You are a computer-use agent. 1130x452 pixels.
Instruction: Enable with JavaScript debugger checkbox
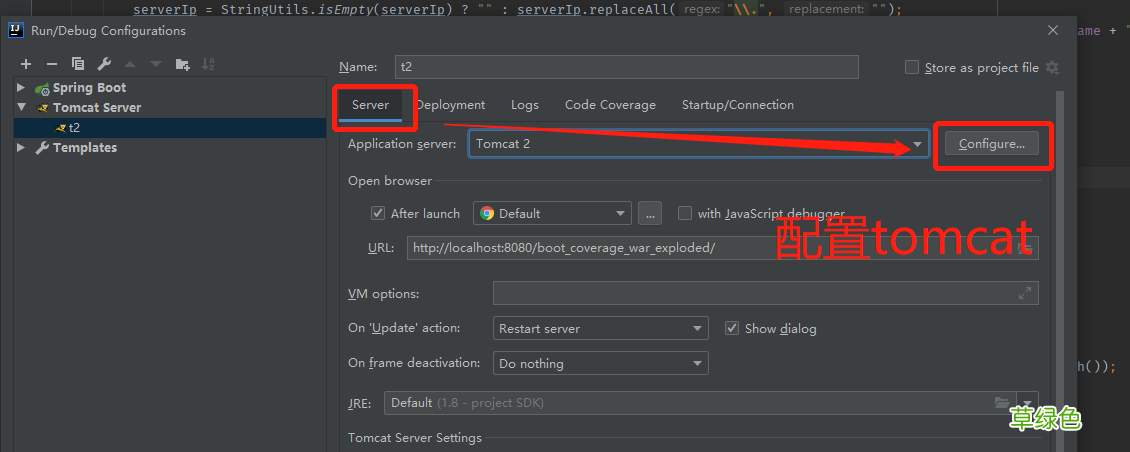pyautogui.click(x=685, y=213)
